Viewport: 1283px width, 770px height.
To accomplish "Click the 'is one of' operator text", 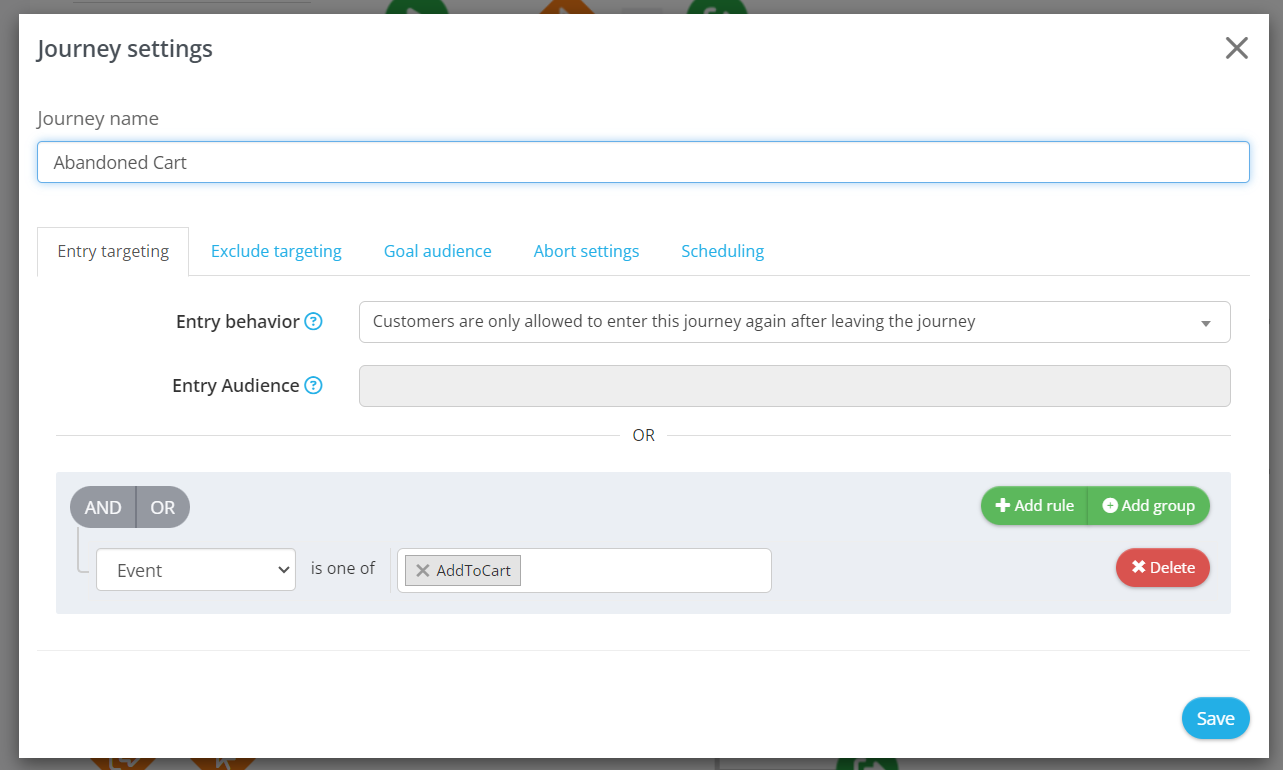I will [x=343, y=568].
